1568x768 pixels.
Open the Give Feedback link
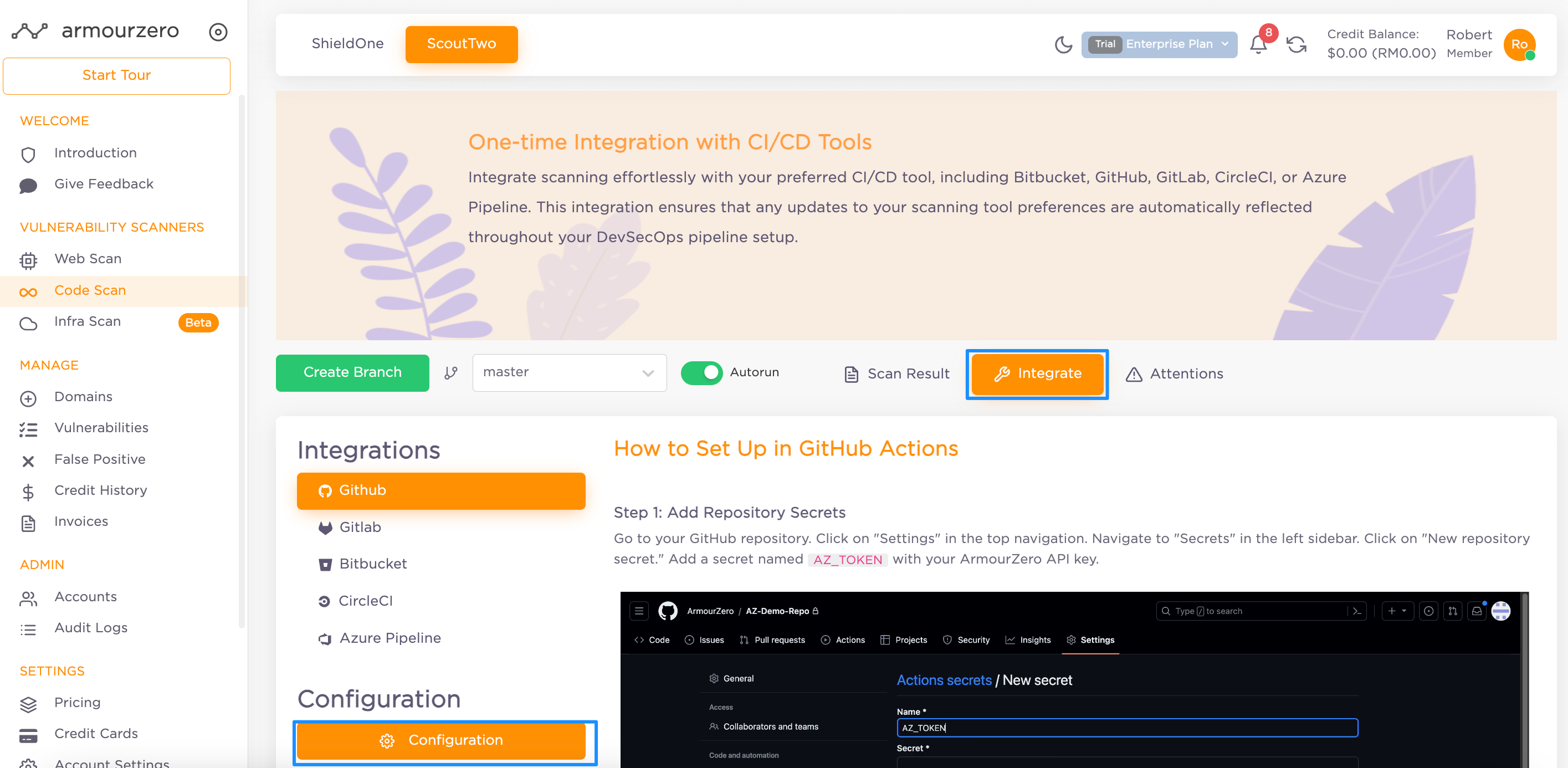coord(104,185)
